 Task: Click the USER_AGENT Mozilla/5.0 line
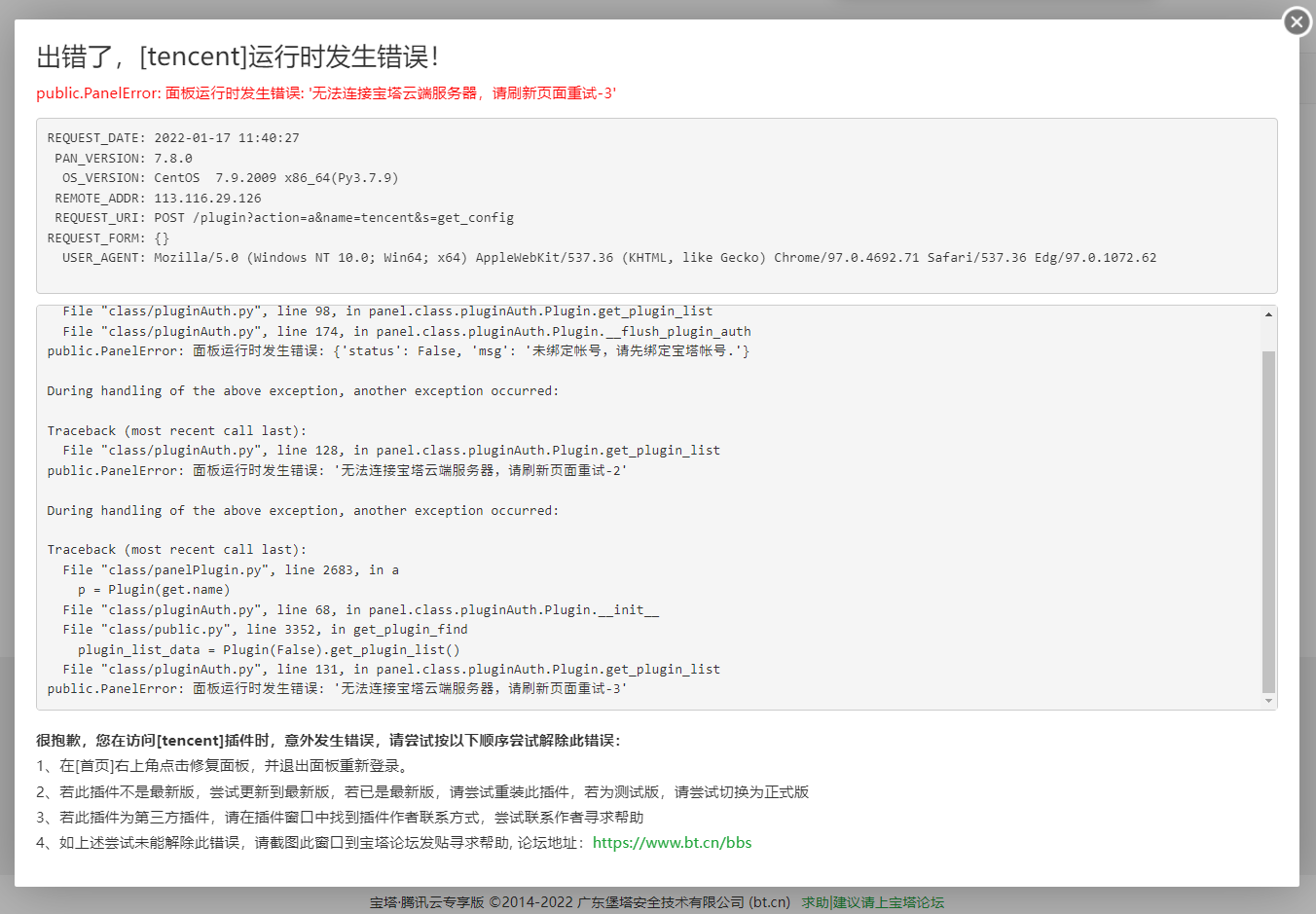609,258
